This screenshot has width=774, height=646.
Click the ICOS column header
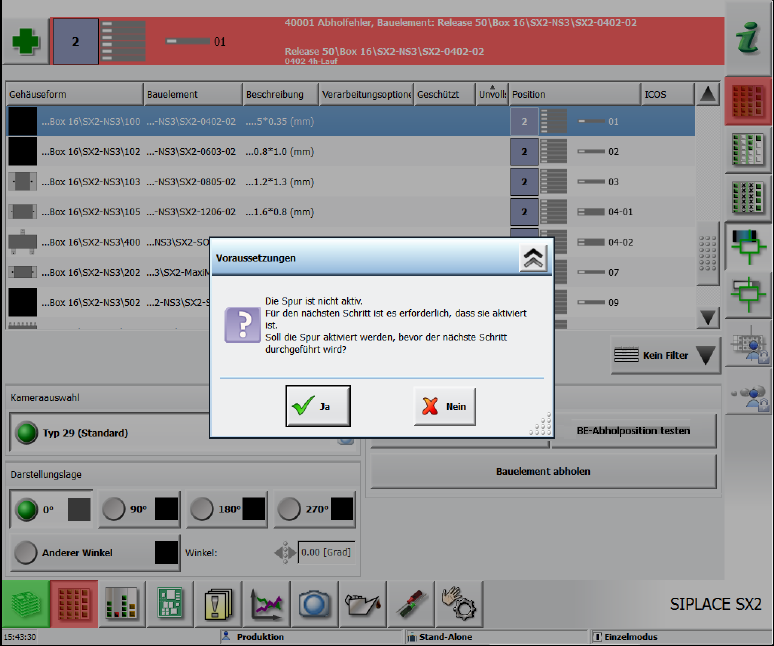[x=667, y=94]
